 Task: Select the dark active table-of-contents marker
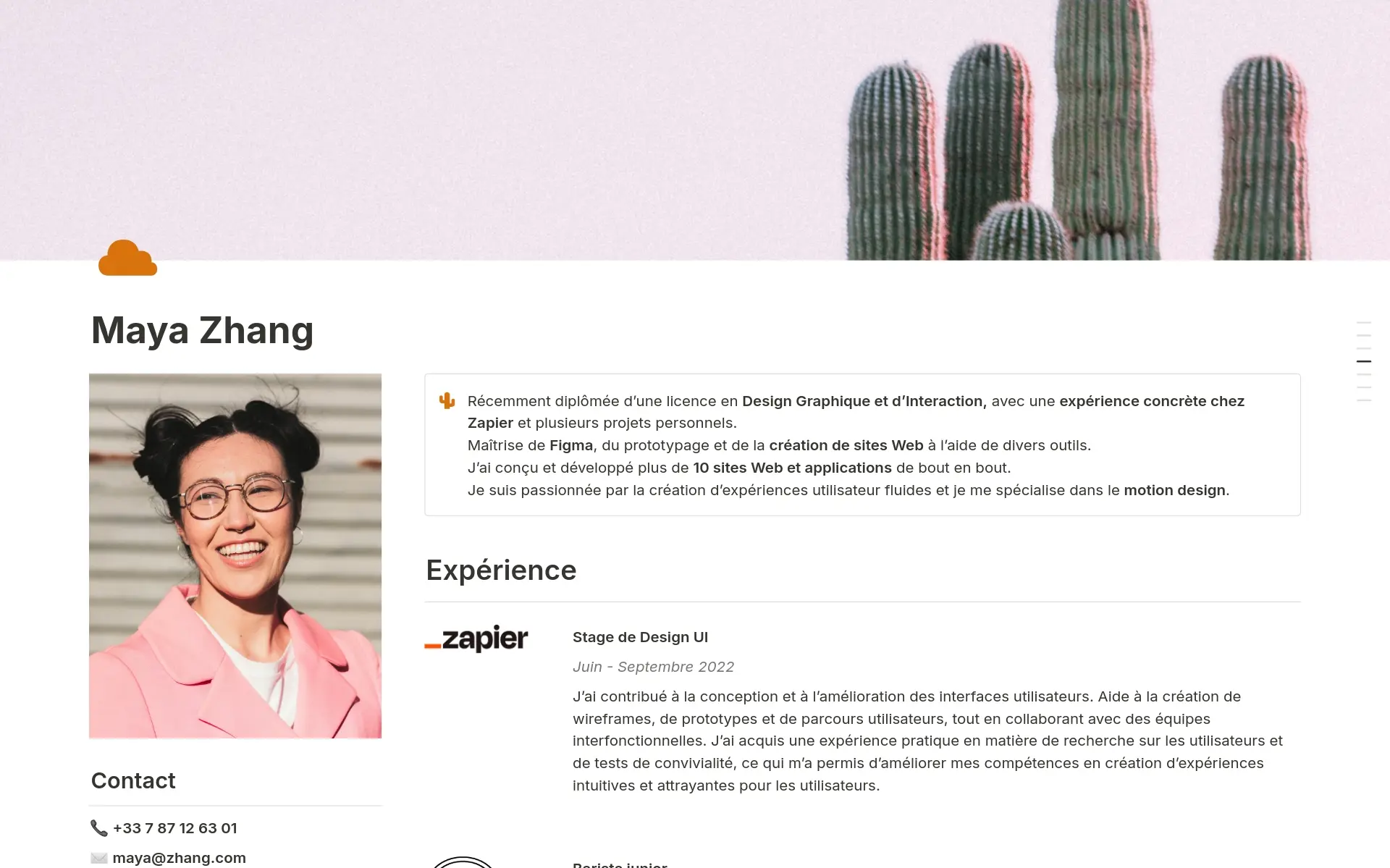click(1364, 361)
